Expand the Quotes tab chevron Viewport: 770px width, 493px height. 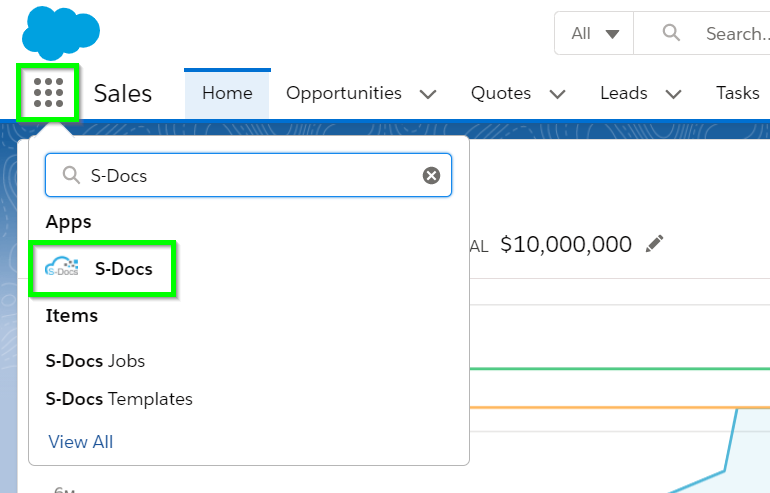[557, 93]
